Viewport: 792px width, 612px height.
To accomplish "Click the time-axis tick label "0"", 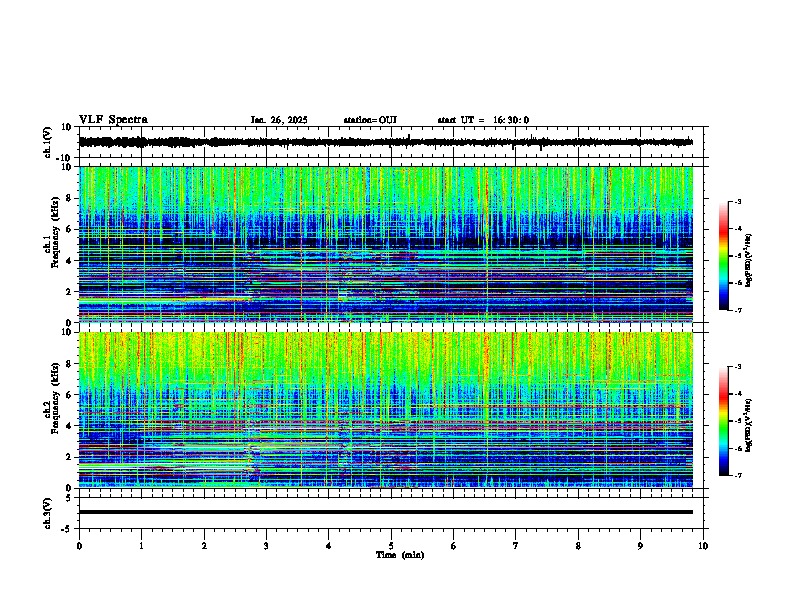I will tap(79, 546).
